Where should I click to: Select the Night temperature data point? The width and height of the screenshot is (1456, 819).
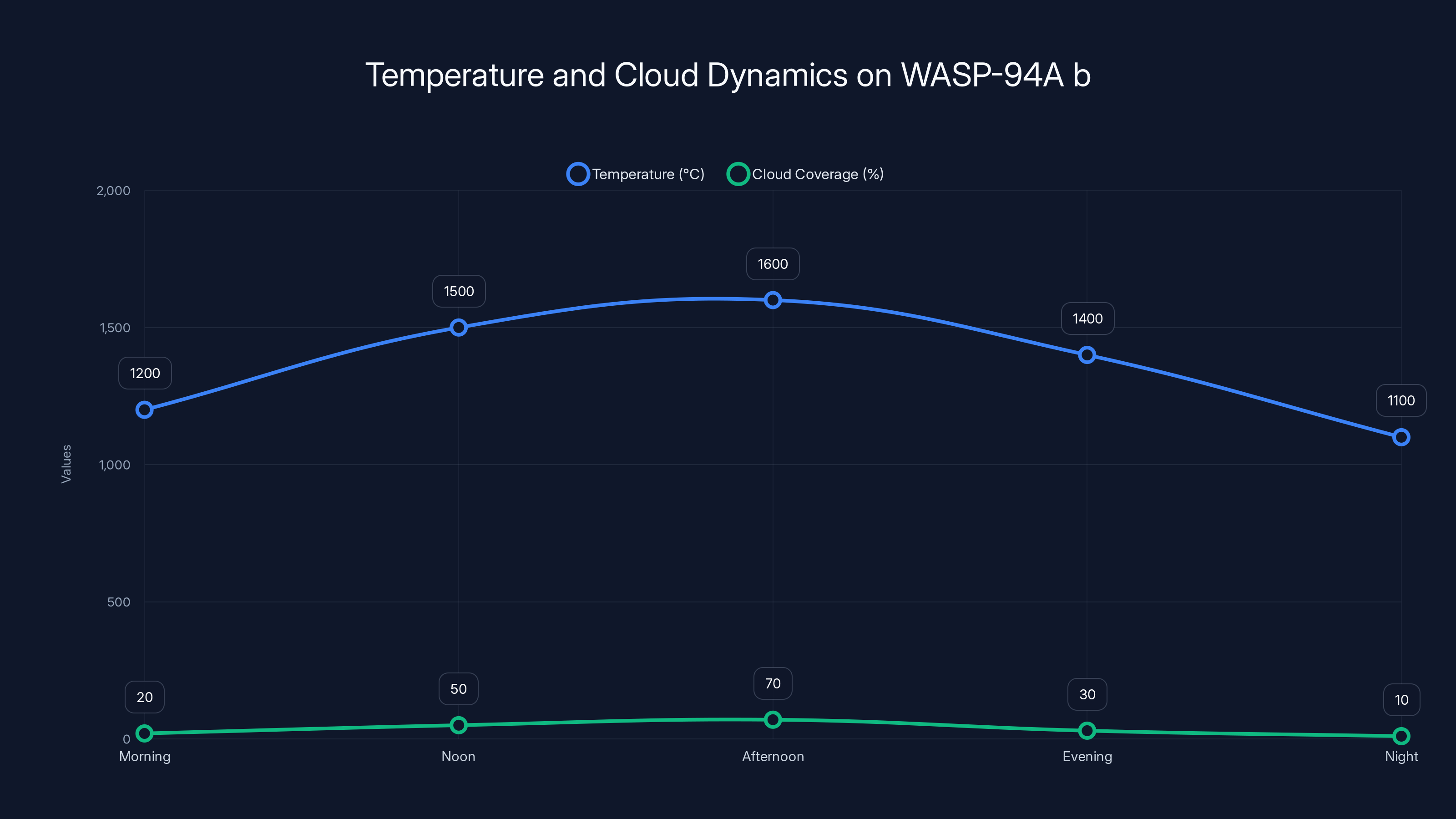(1401, 437)
